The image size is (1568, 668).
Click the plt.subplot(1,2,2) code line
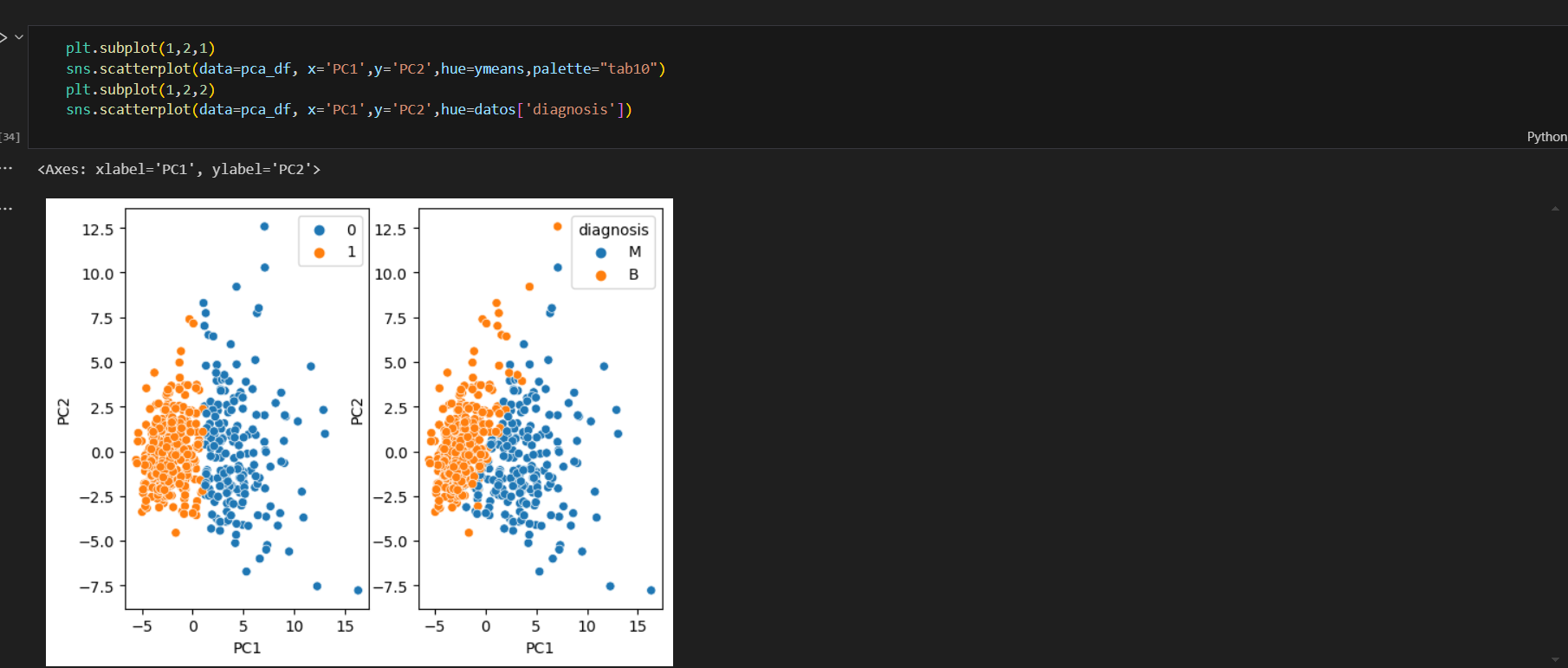140,89
